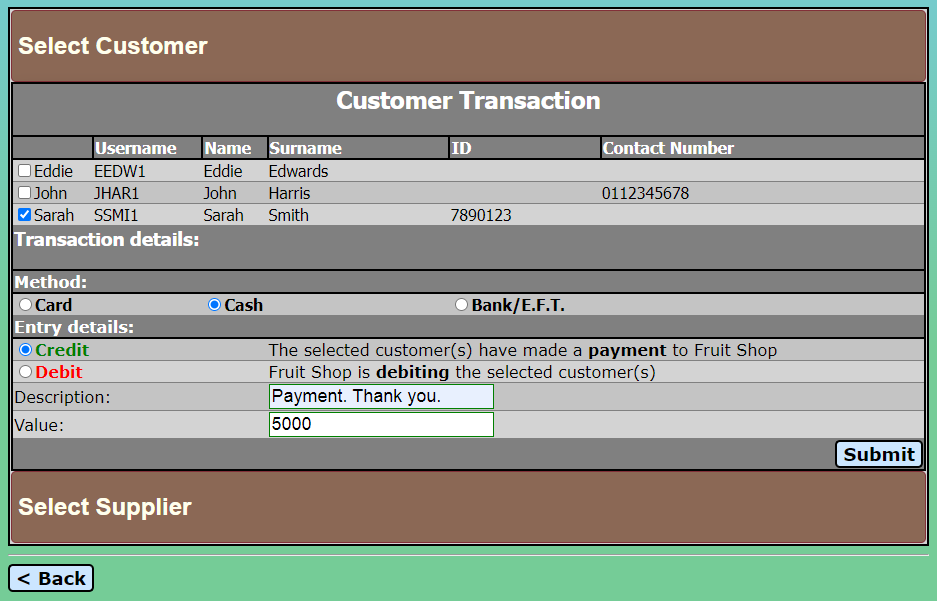Click the Surname column header
The image size is (937, 601).
click(303, 147)
